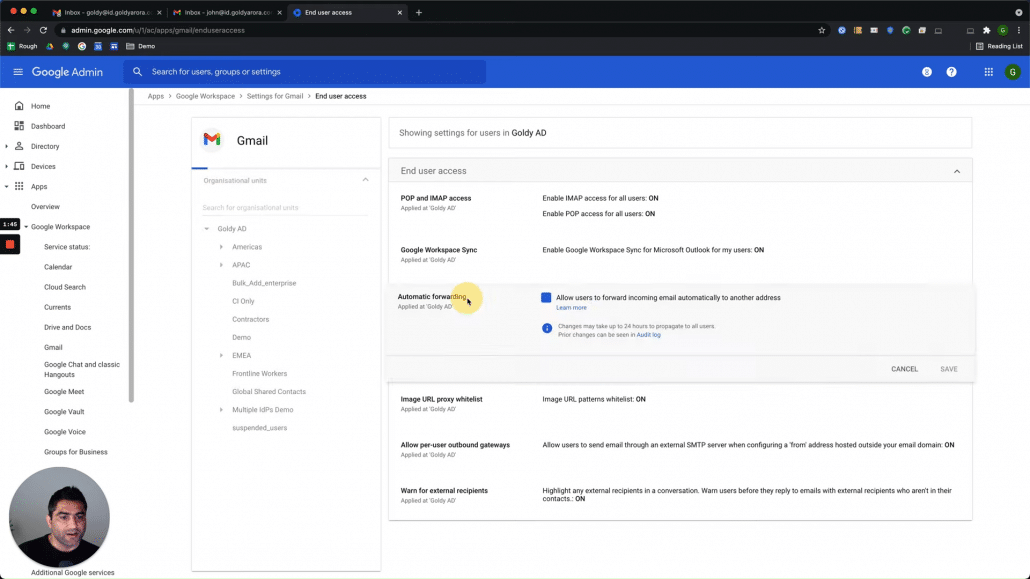
Task: Open the account avatar in Admin header
Action: coord(1012,72)
